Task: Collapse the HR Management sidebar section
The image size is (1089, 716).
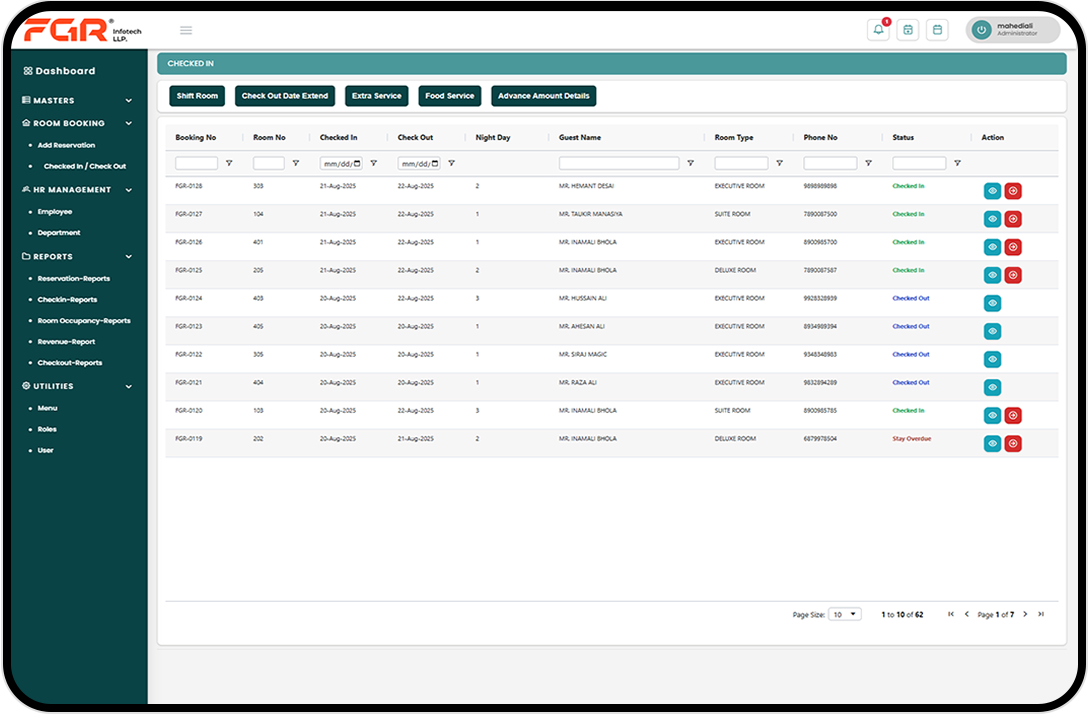Action: (x=128, y=190)
